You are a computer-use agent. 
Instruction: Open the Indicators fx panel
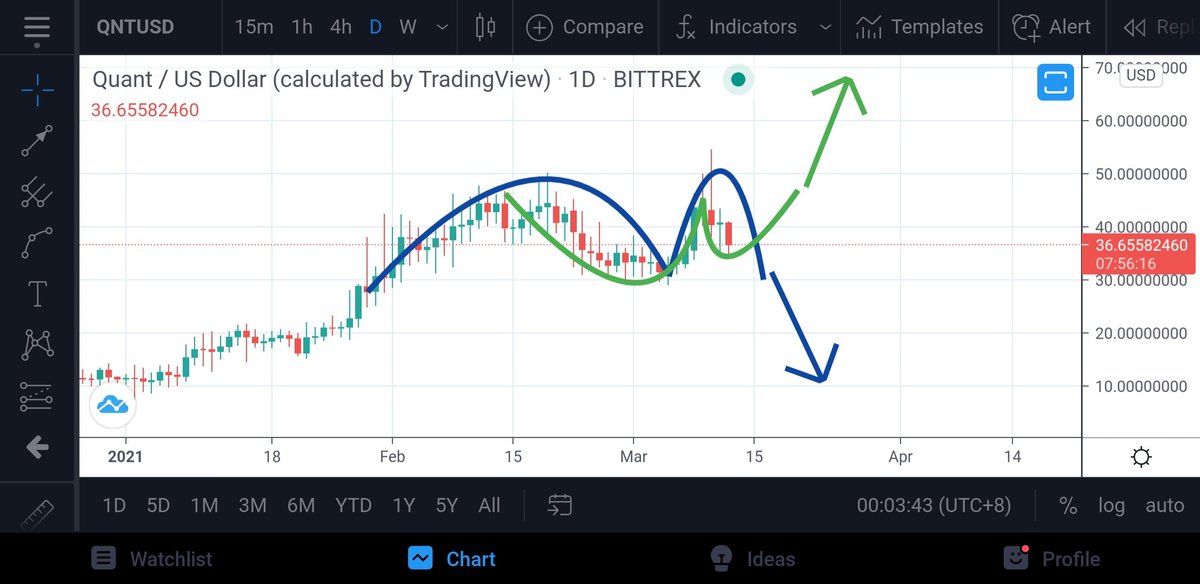click(737, 27)
